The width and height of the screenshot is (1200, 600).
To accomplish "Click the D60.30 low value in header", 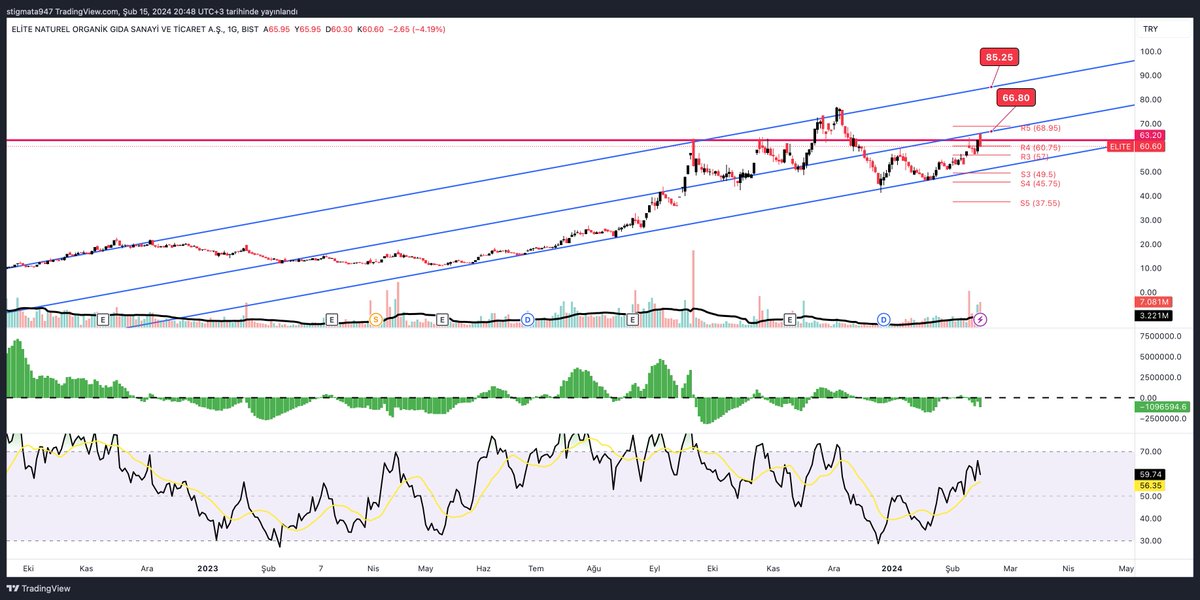I will coord(337,30).
